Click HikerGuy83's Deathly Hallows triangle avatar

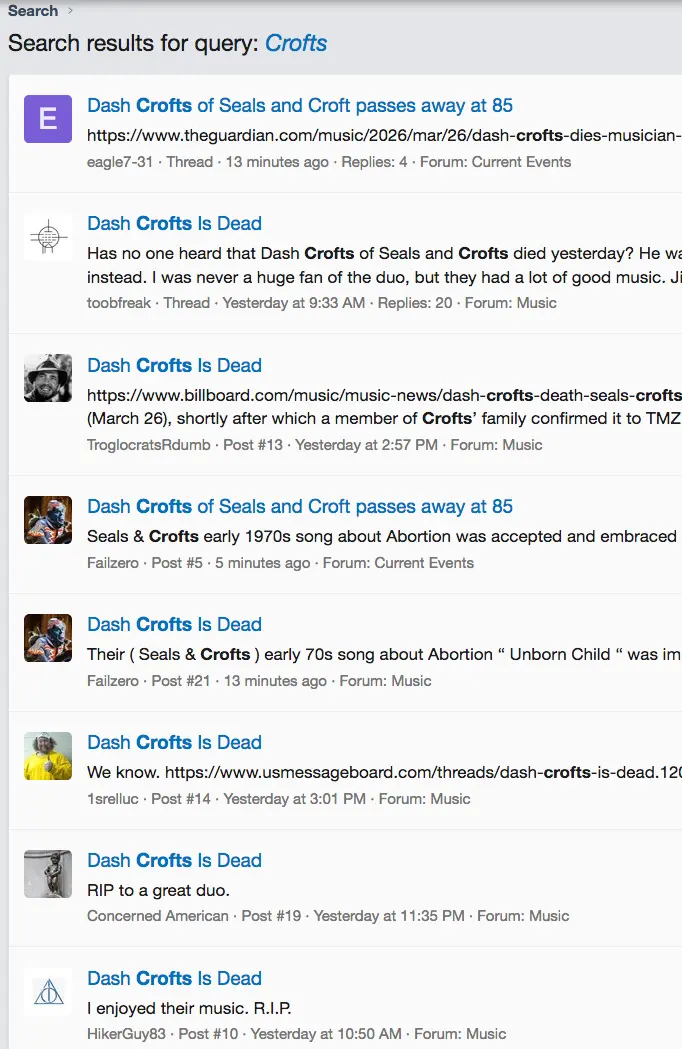(47, 992)
